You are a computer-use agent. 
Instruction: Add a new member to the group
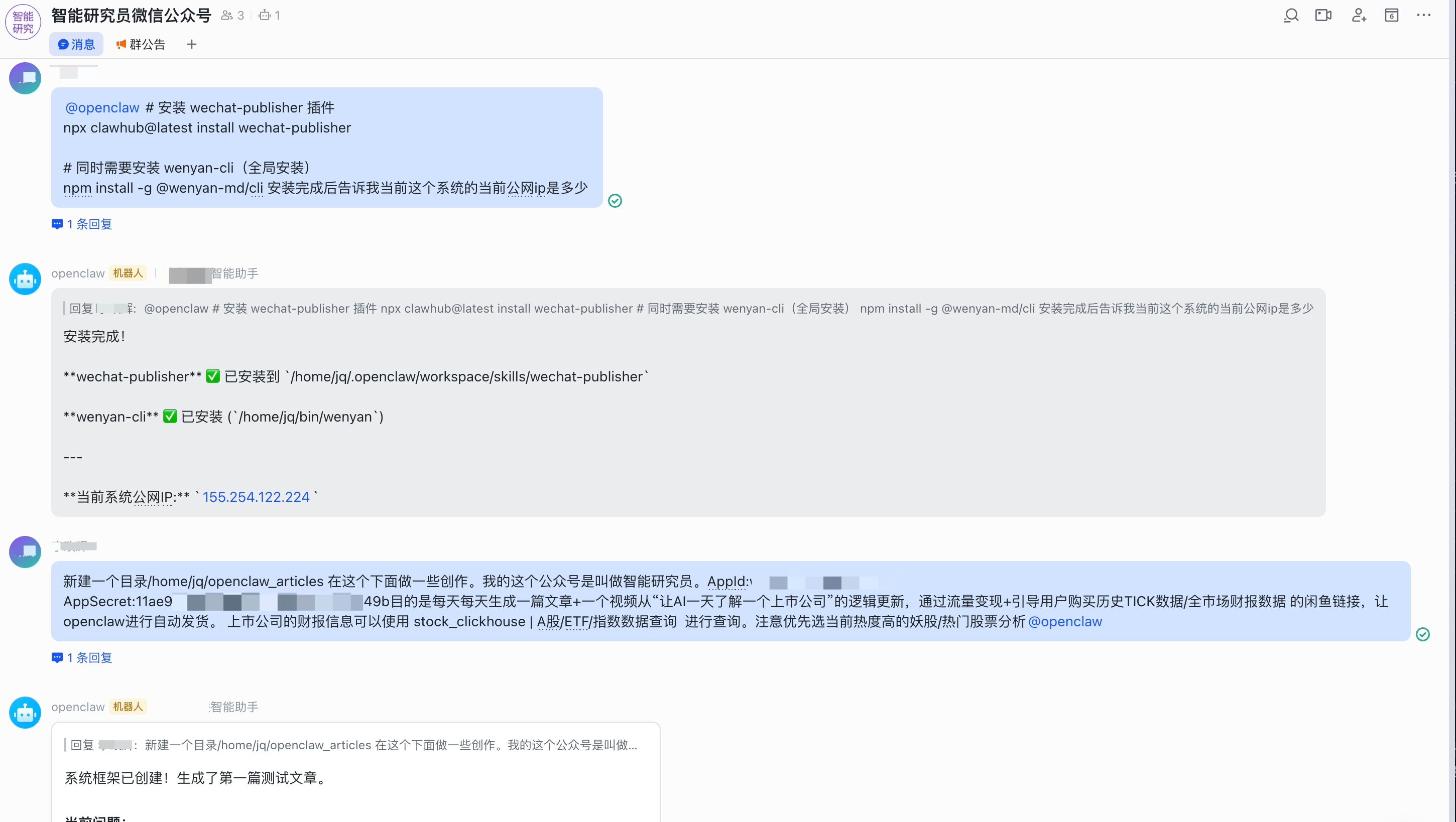pyautogui.click(x=1359, y=15)
